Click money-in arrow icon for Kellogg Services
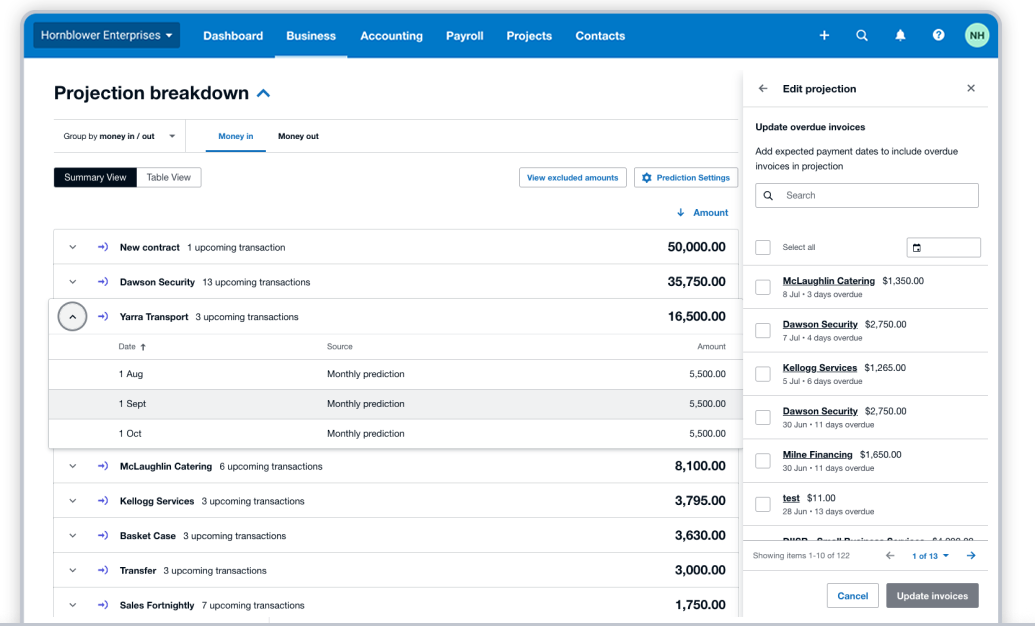This screenshot has height=626, width=1035. (x=103, y=501)
